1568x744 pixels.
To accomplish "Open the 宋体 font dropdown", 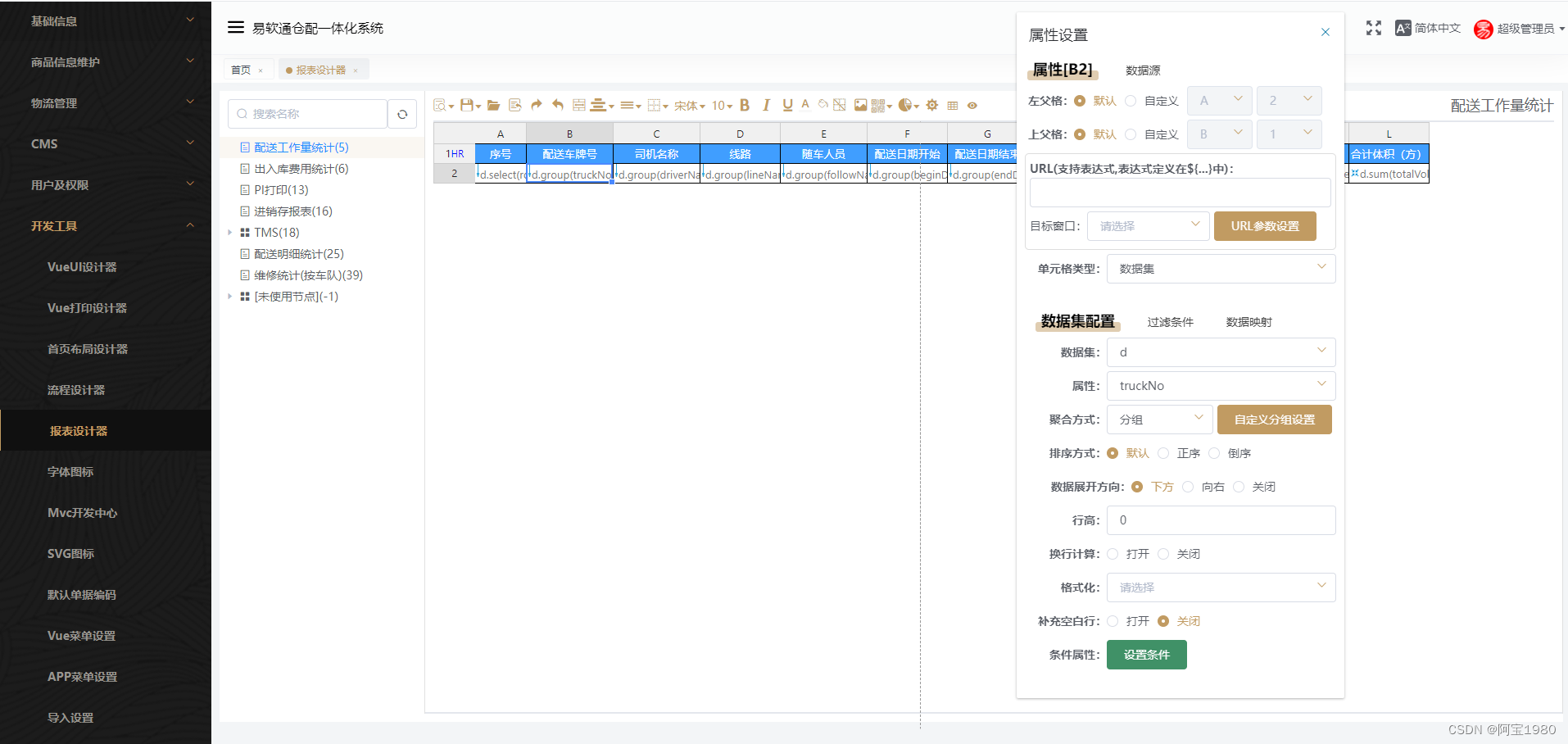I will click(690, 106).
